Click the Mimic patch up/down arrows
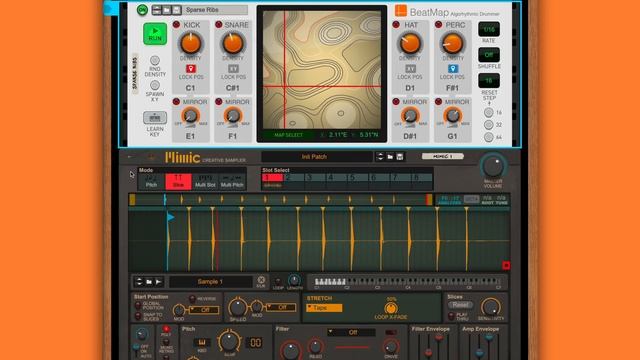Viewport: 640px width, 360px height. click(x=380, y=157)
